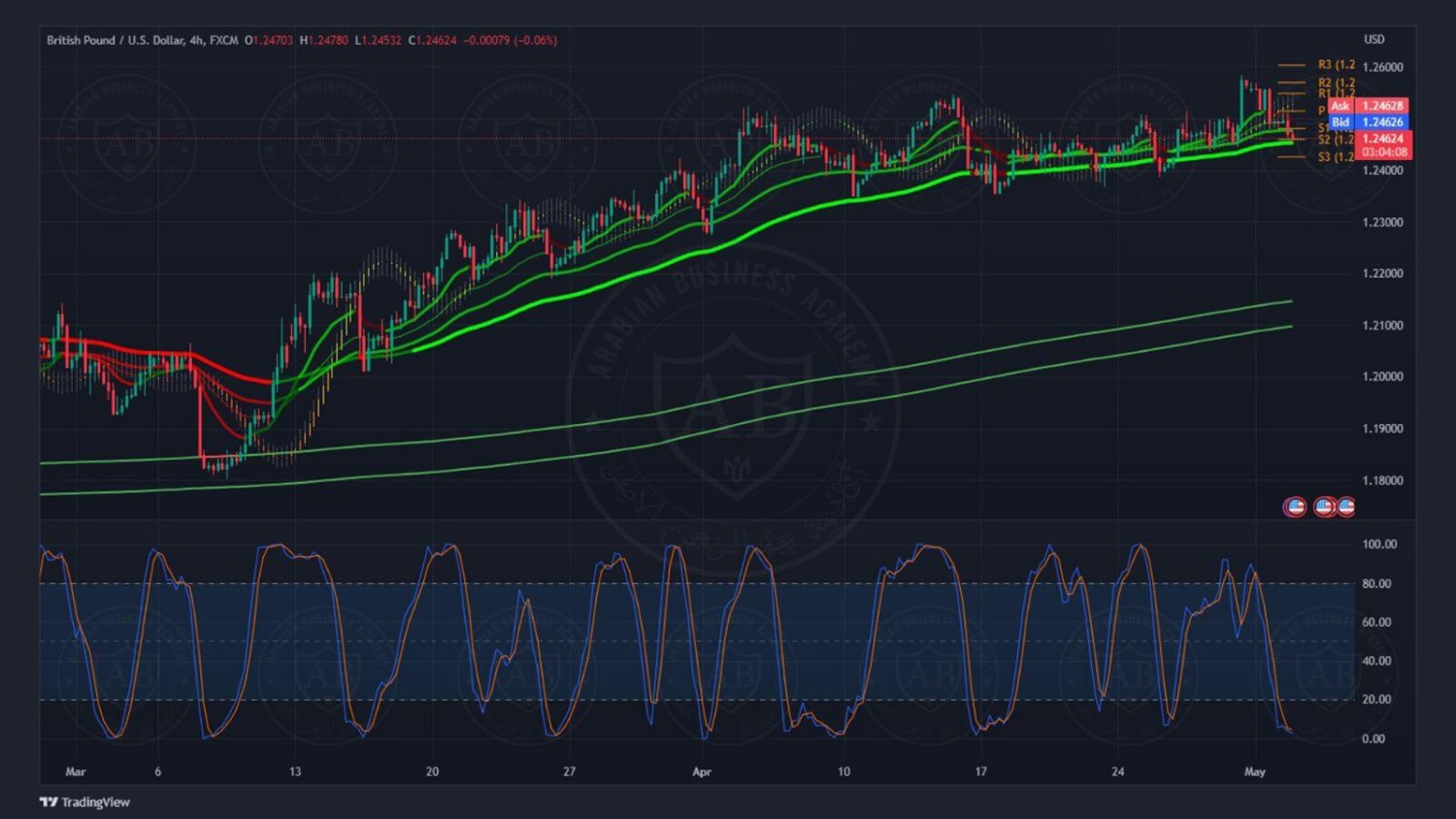Click the May date on time axis
Image resolution: width=1456 pixels, height=819 pixels.
click(x=1255, y=772)
